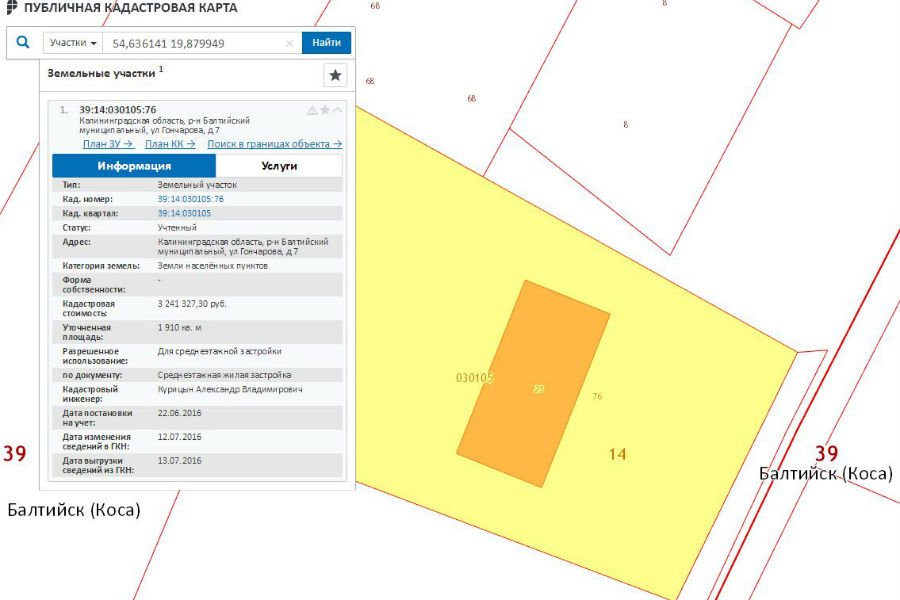The width and height of the screenshot is (900, 600).
Task: Open the Участки search type dropdown
Action: pos(74,43)
